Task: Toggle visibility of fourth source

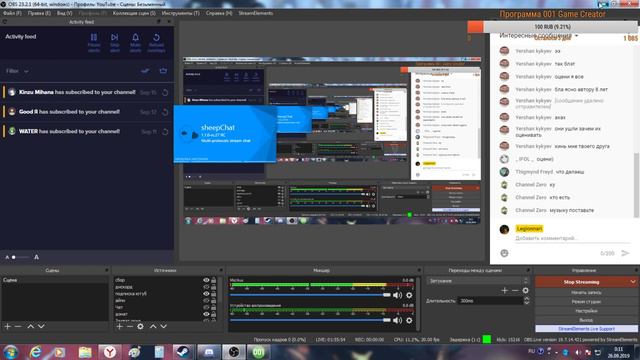Action: click(206, 300)
